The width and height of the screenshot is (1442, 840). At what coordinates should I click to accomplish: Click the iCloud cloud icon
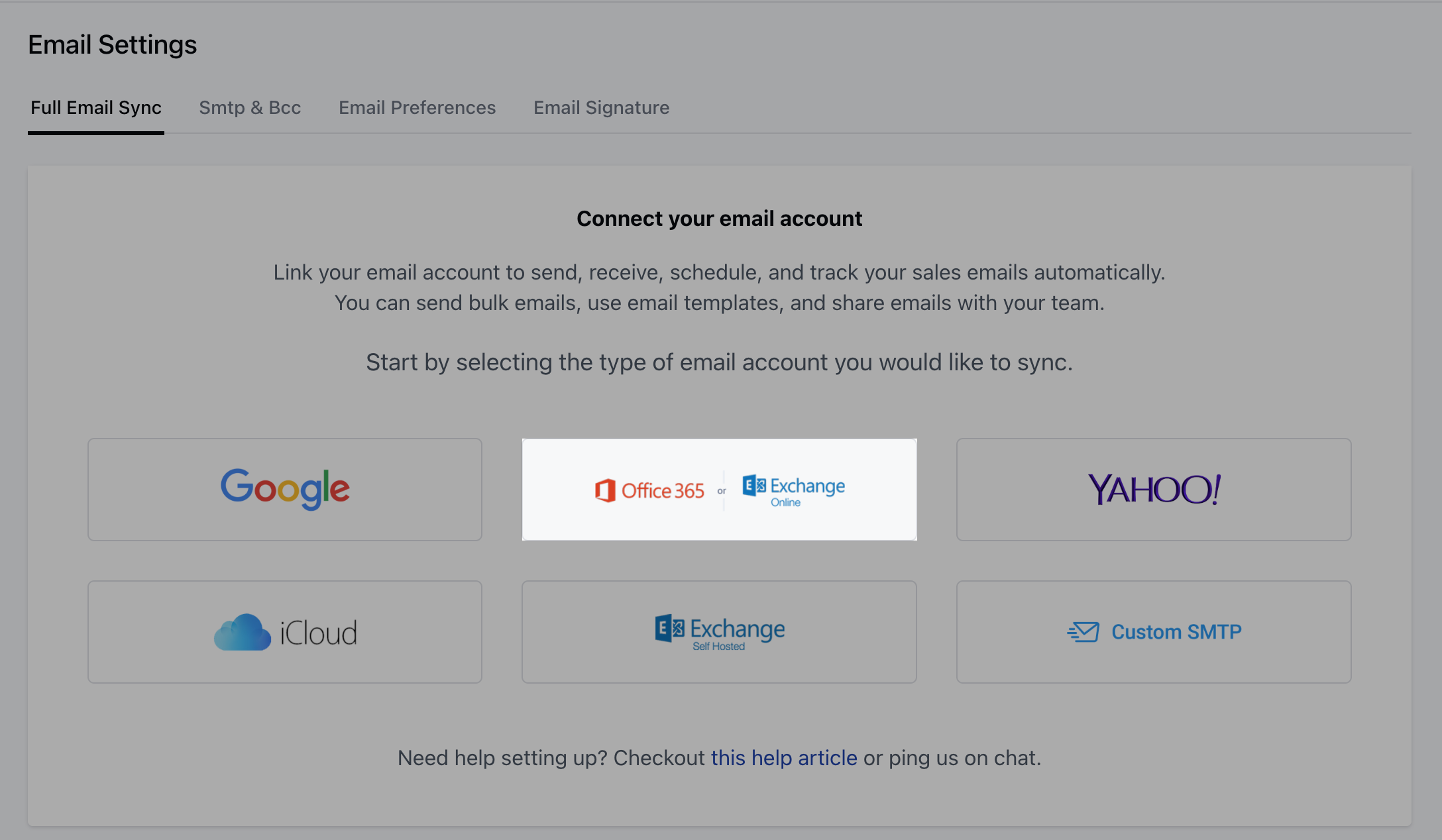(243, 632)
